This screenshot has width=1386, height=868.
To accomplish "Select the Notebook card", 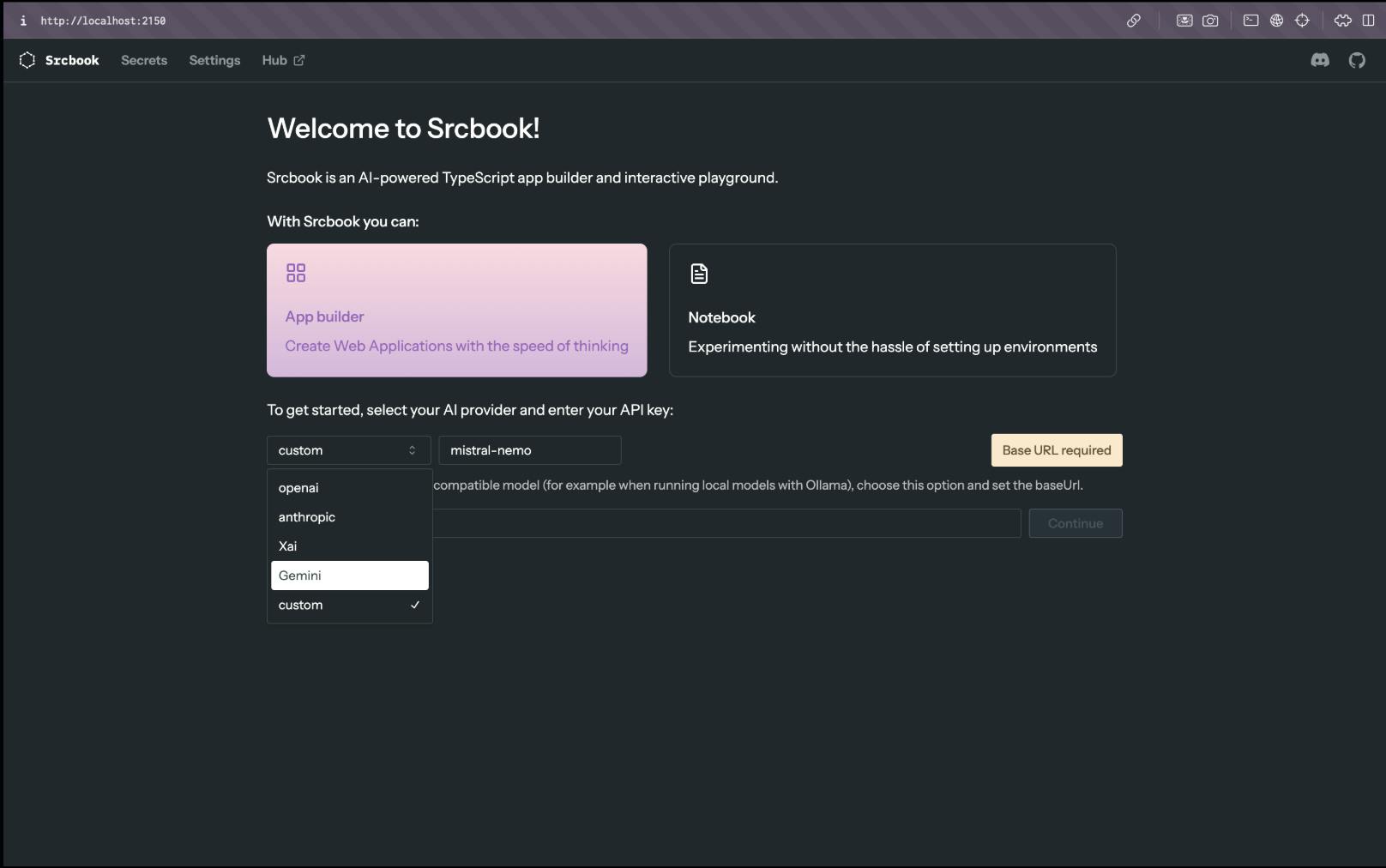I will pyautogui.click(x=893, y=310).
